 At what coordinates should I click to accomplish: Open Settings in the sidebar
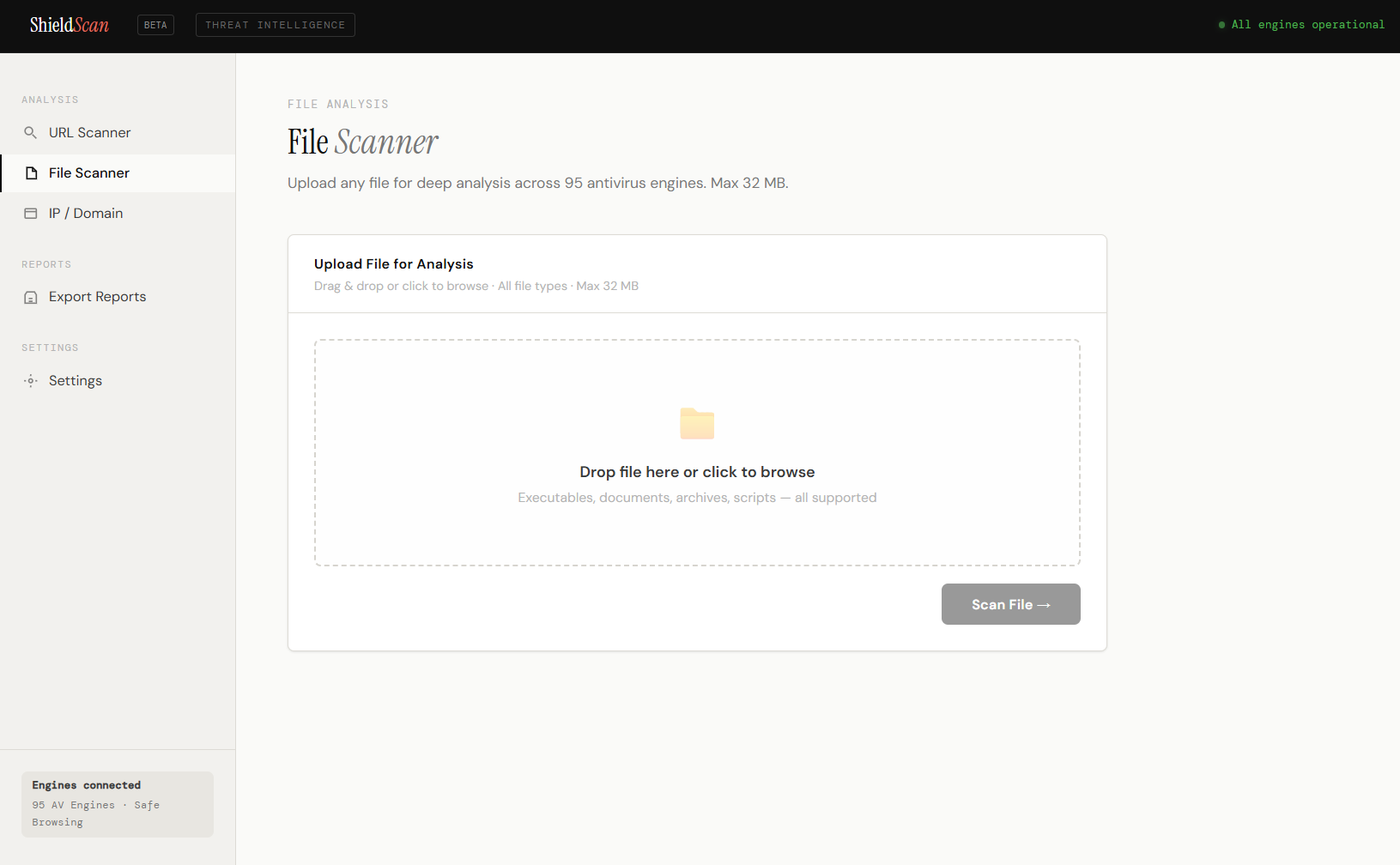pyautogui.click(x=118, y=381)
